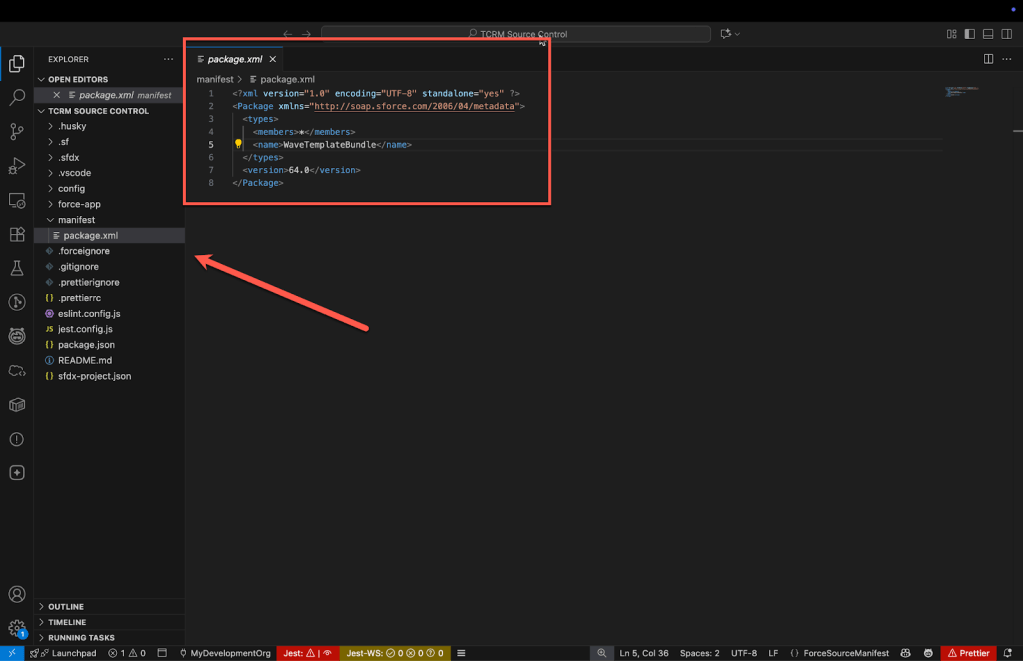Click the Prettier status bar button

pos(968,653)
